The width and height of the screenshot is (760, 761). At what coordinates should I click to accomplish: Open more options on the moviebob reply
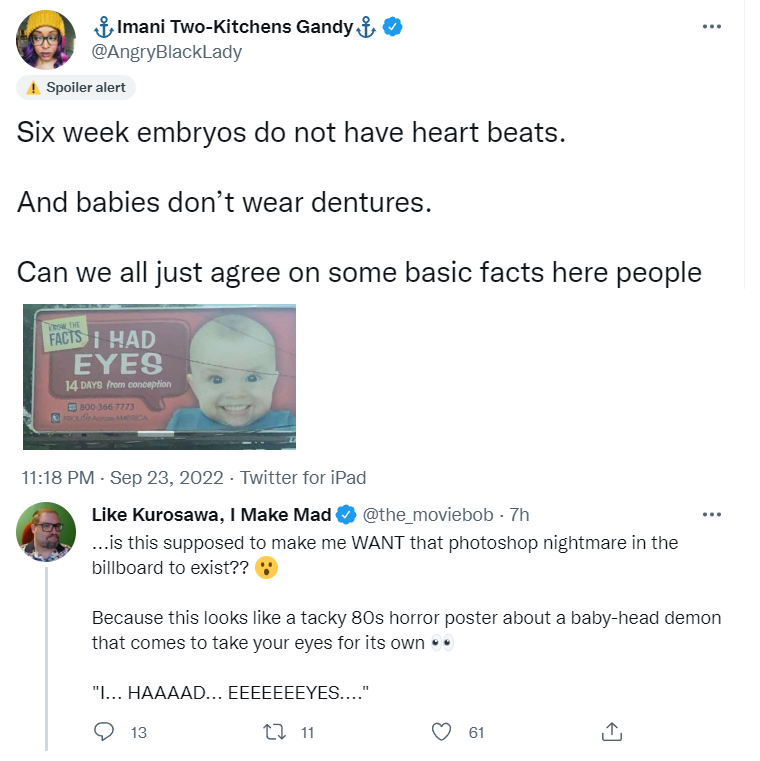point(711,514)
